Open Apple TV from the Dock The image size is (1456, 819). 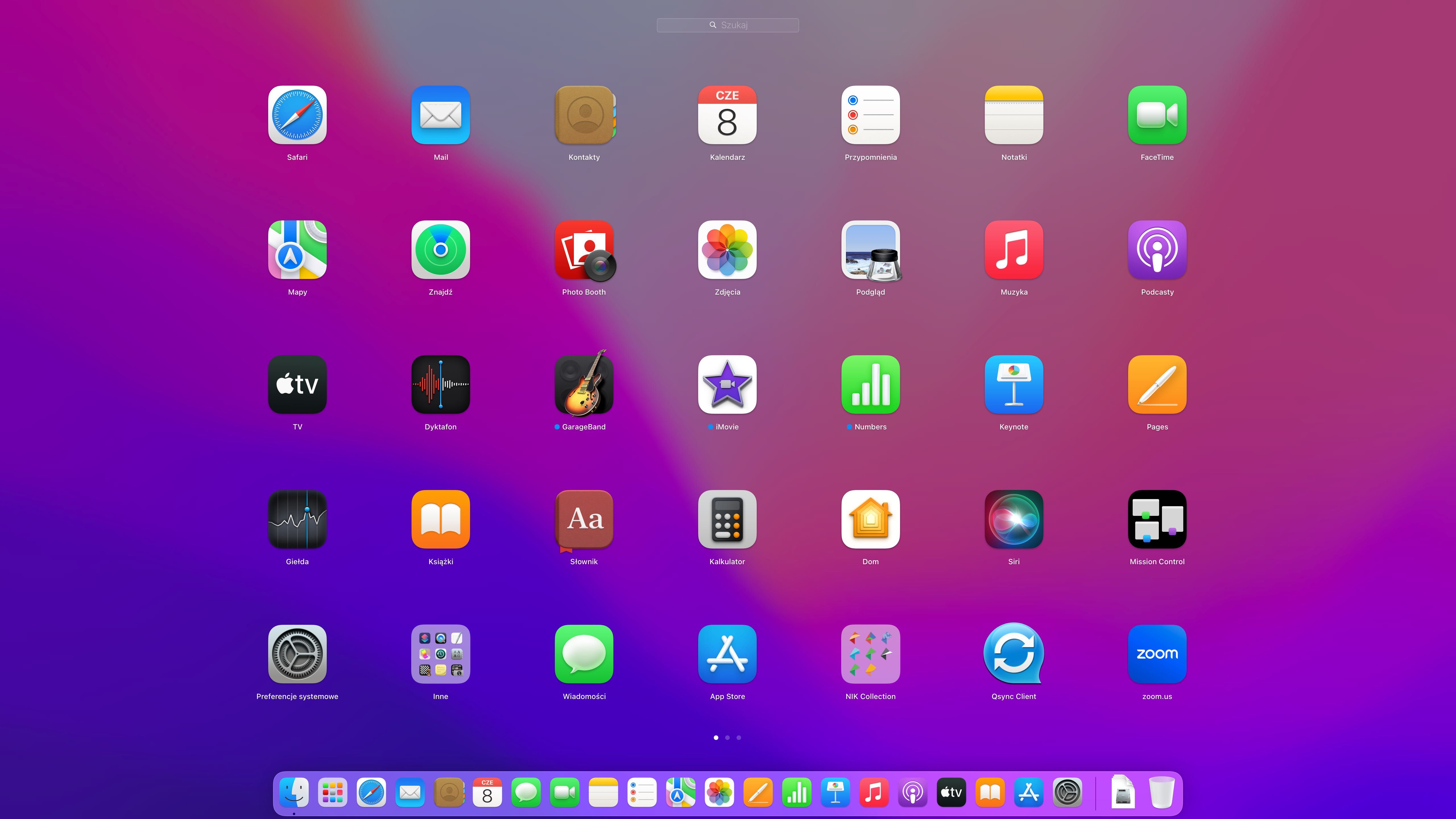[951, 793]
